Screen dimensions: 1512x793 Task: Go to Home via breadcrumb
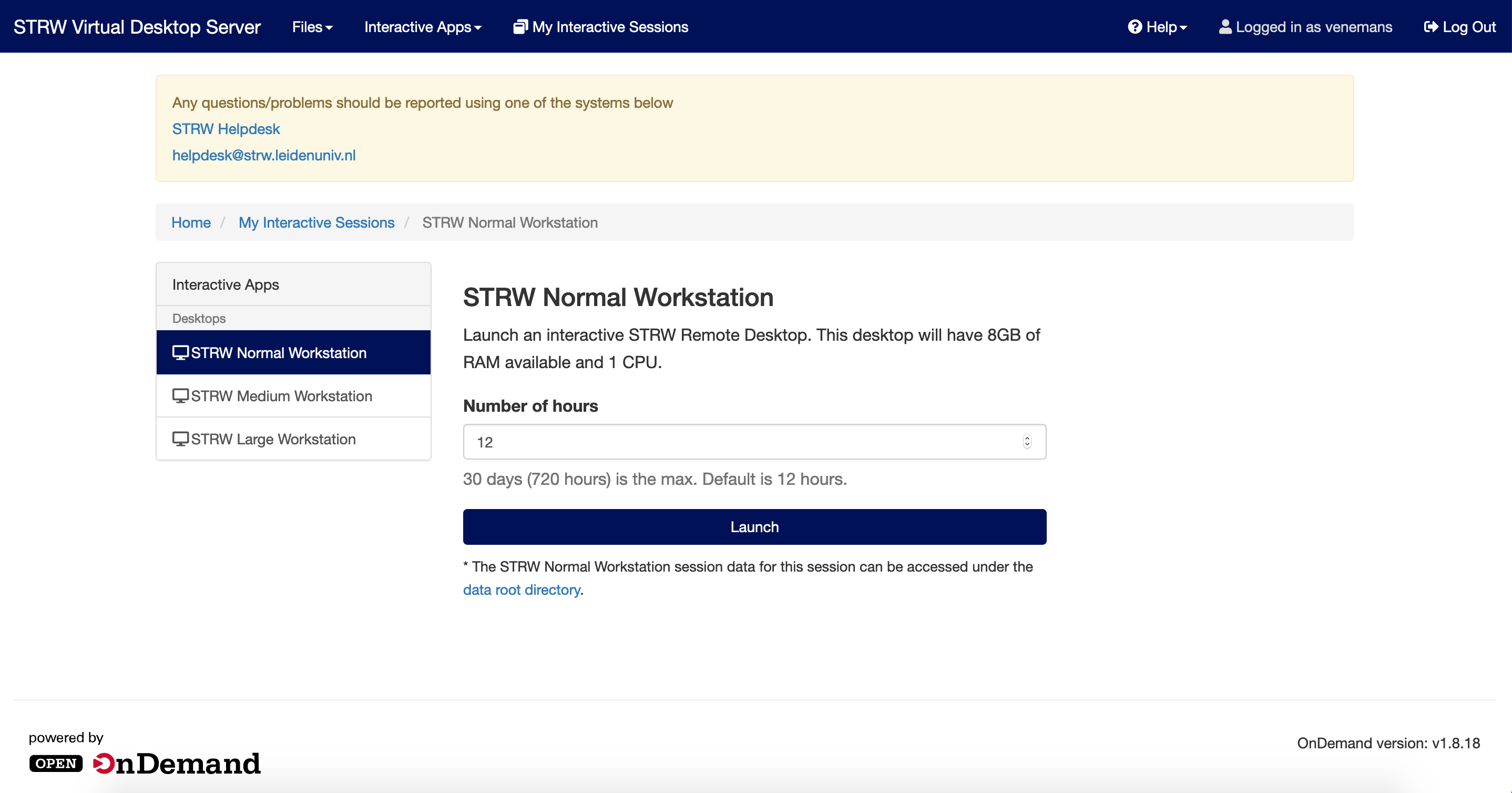[x=191, y=222]
